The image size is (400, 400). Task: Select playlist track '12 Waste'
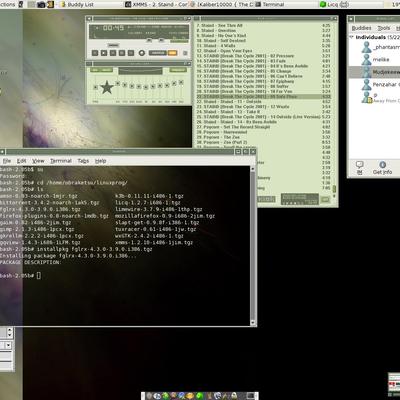263,107
